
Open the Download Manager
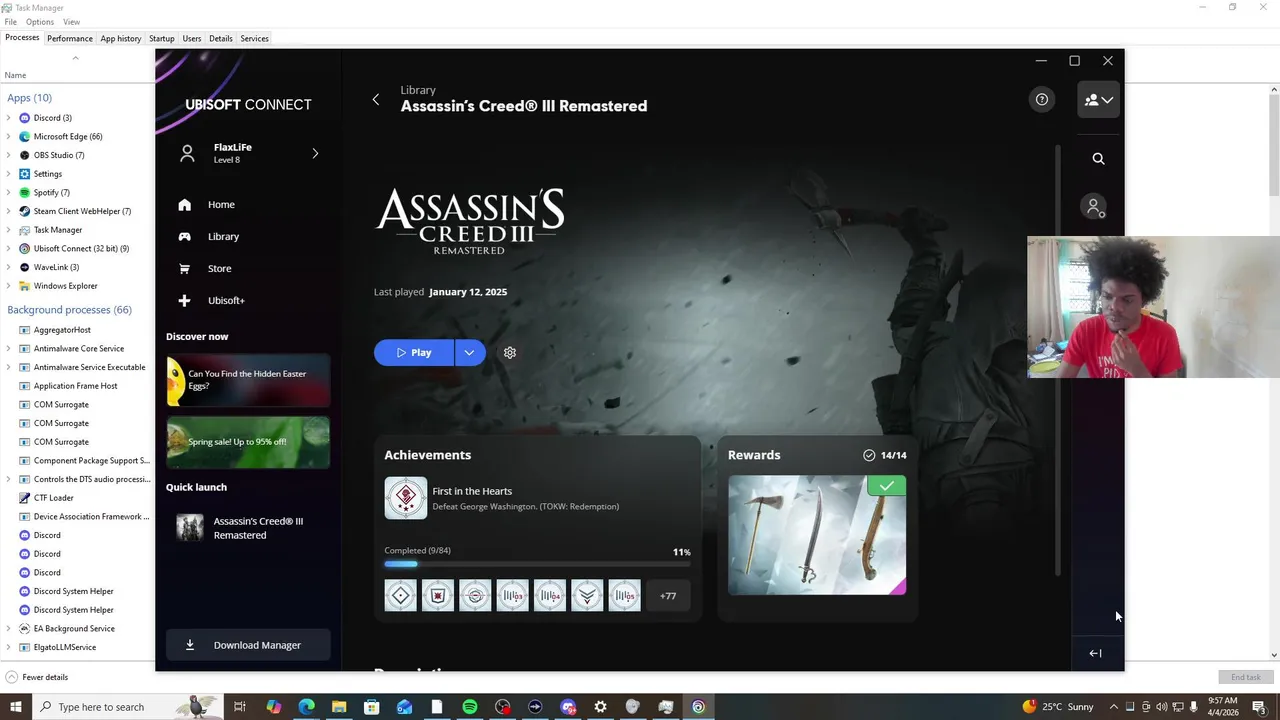247,645
